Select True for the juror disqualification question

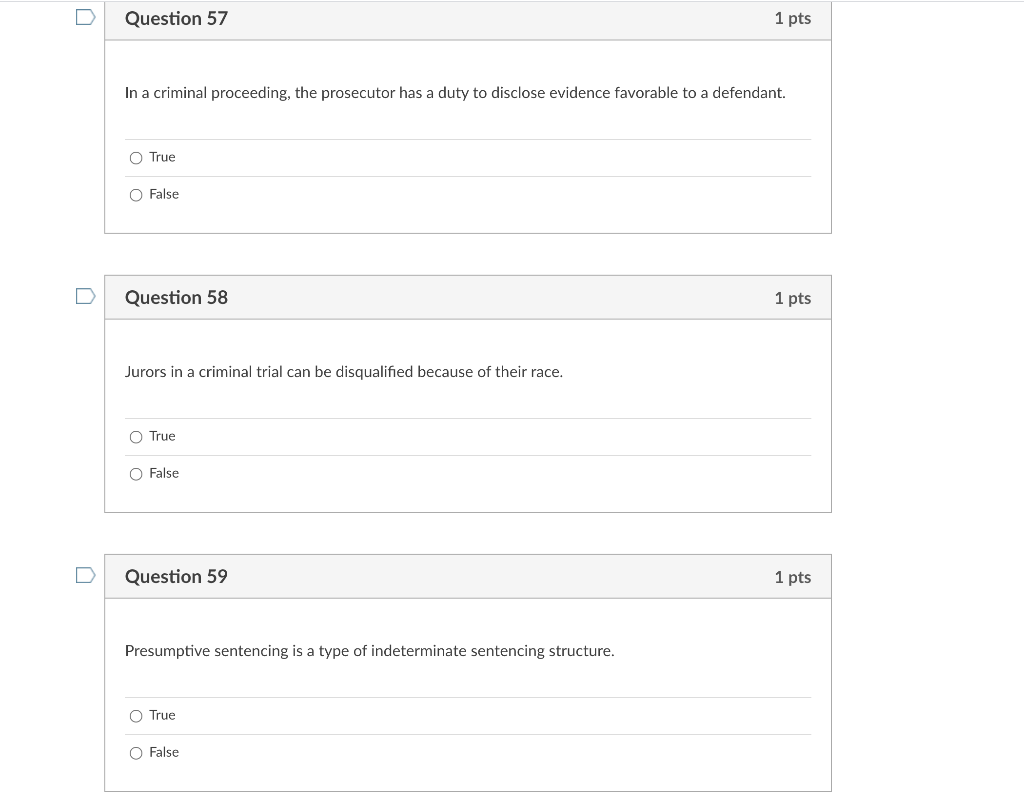pos(136,436)
